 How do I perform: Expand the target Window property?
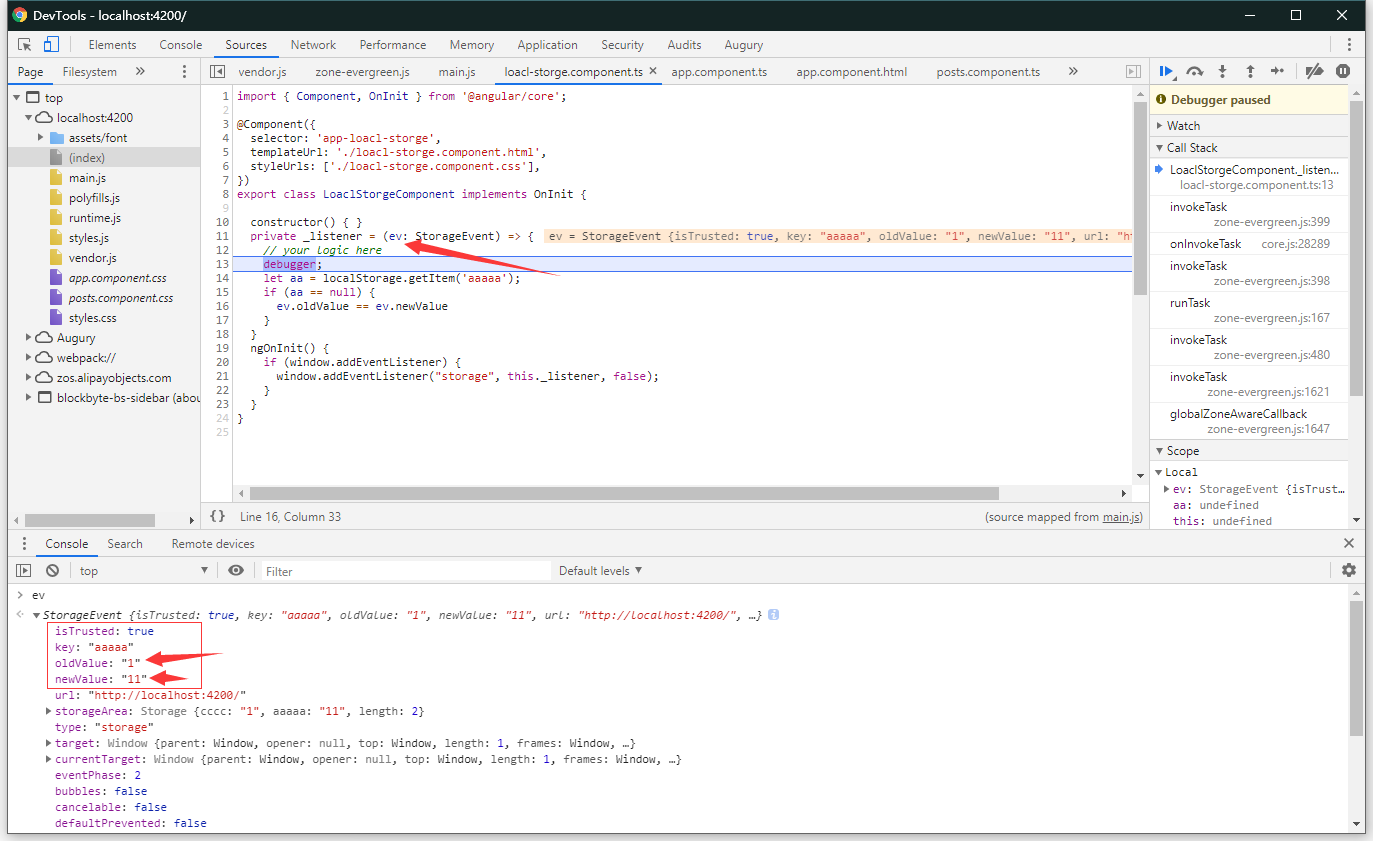click(x=49, y=743)
